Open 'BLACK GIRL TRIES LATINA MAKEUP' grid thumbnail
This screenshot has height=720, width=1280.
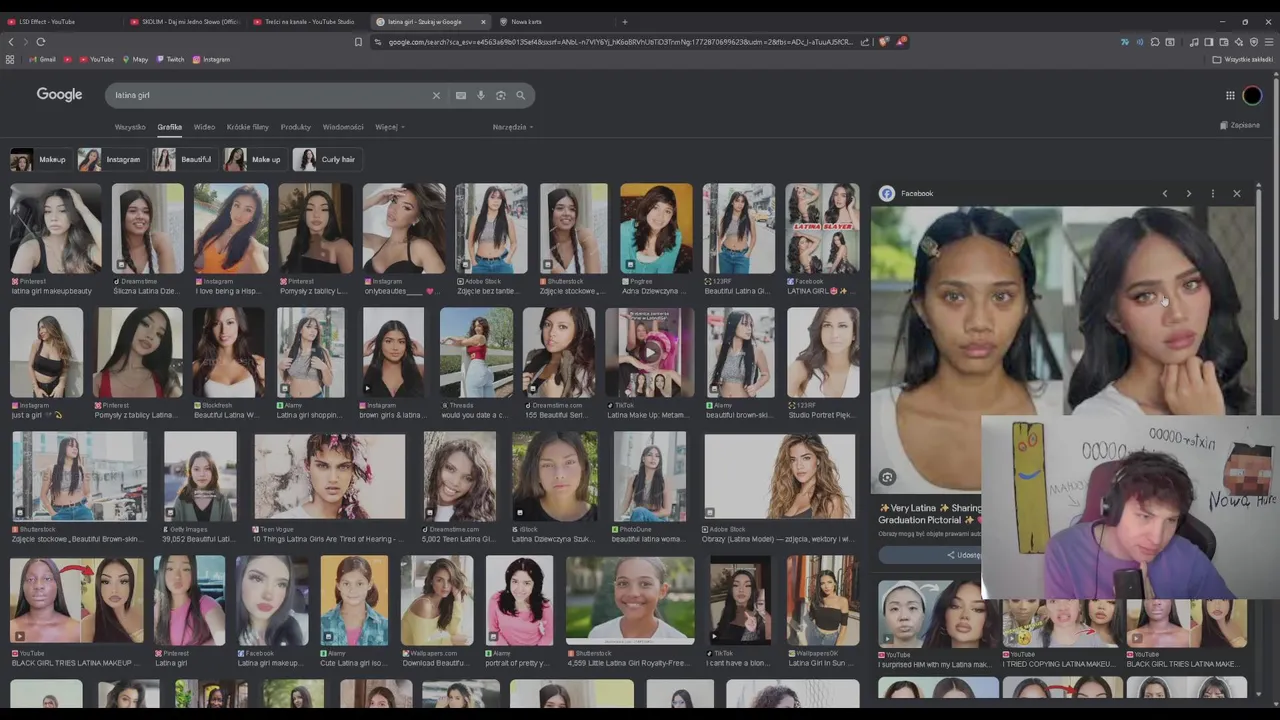[76, 600]
